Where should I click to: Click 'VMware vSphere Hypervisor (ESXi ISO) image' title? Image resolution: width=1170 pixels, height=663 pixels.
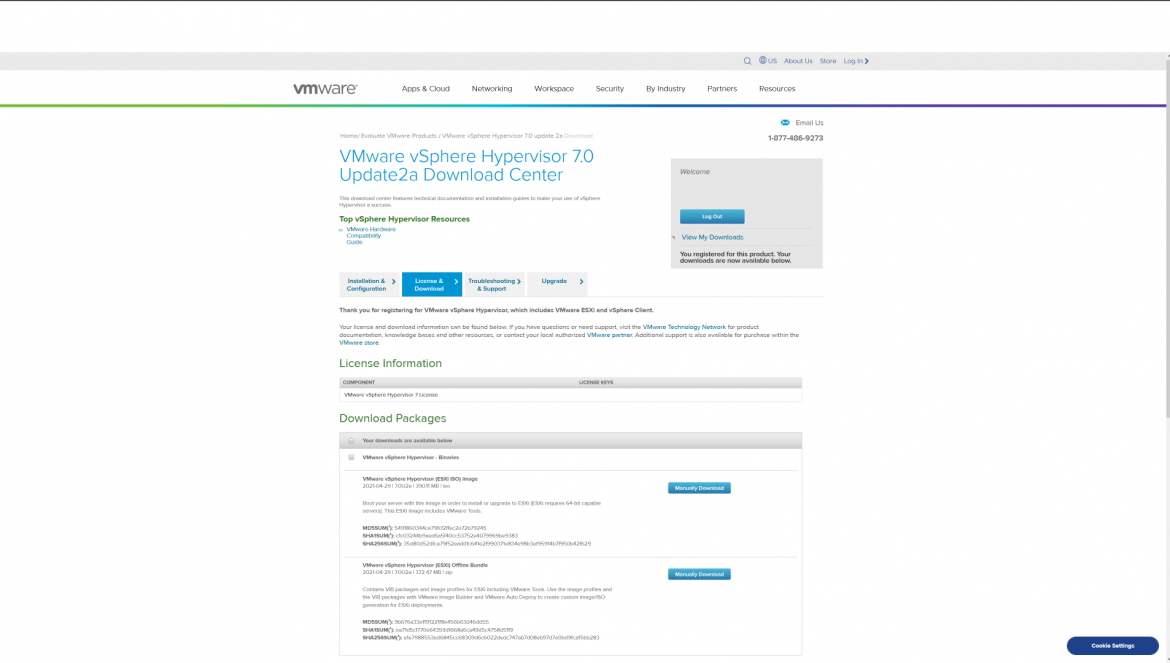[420, 479]
